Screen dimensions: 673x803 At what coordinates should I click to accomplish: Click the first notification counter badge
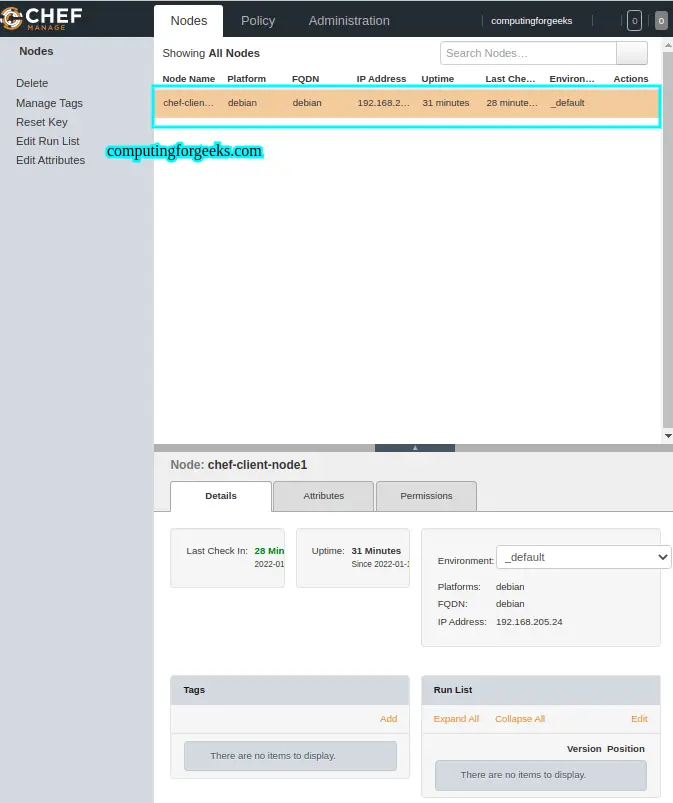coord(634,21)
